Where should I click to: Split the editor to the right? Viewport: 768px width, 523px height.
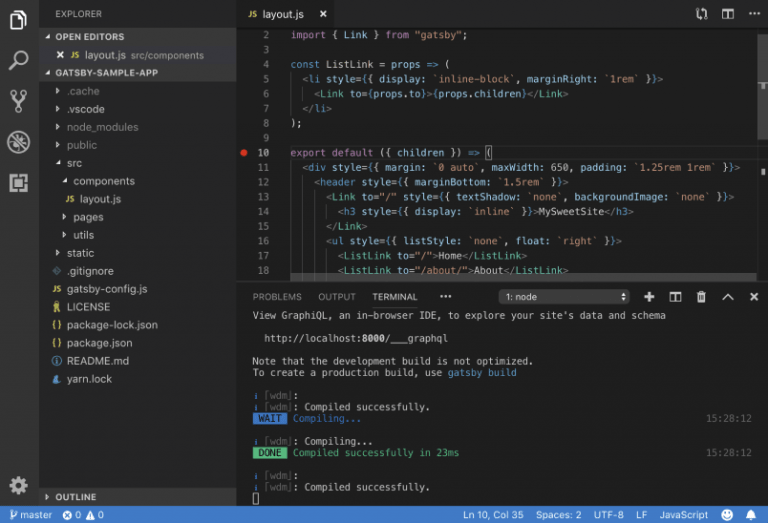click(x=728, y=14)
